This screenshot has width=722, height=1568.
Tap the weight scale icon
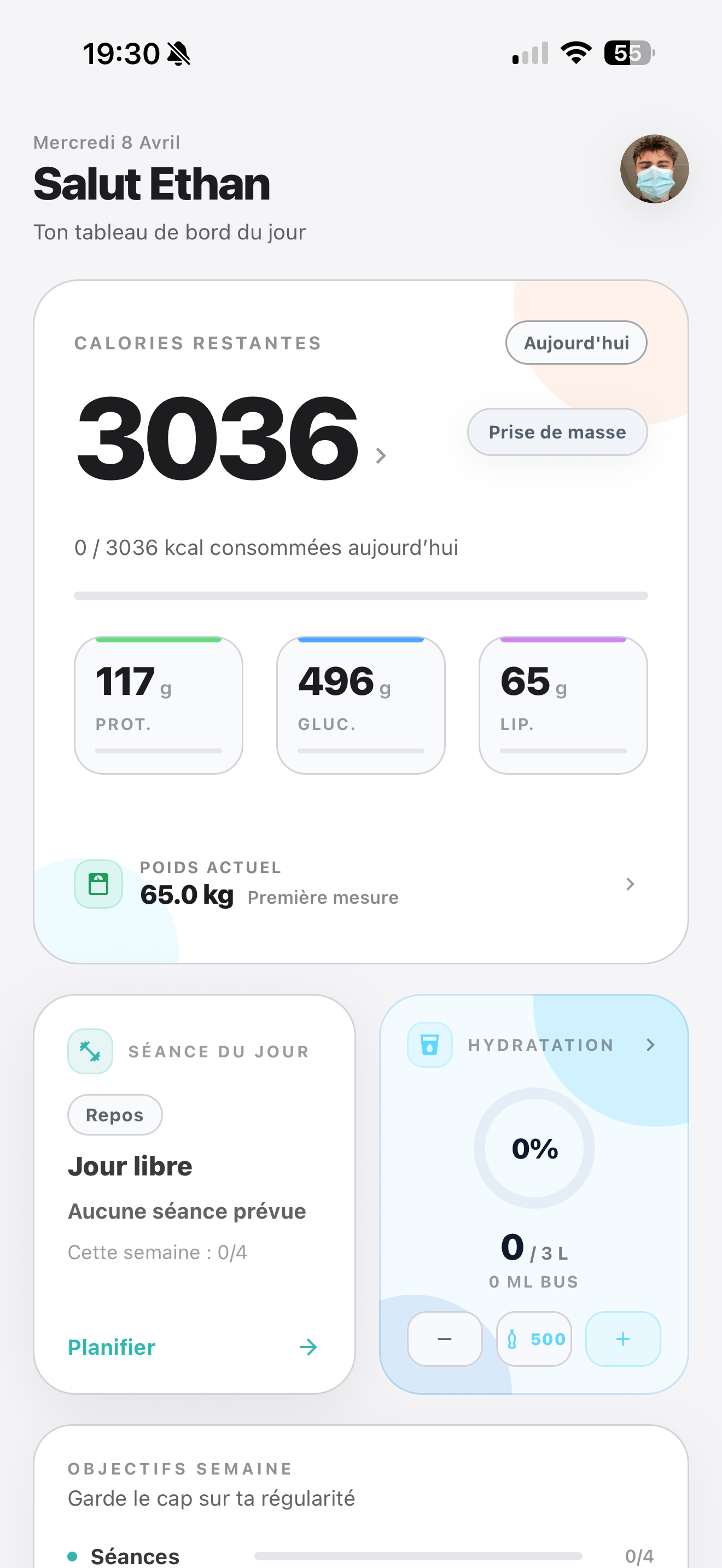98,883
